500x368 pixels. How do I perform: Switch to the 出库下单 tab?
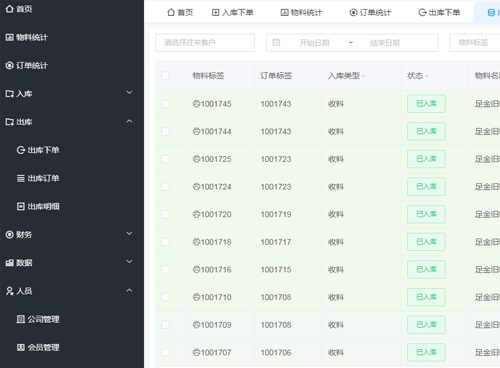coord(439,13)
